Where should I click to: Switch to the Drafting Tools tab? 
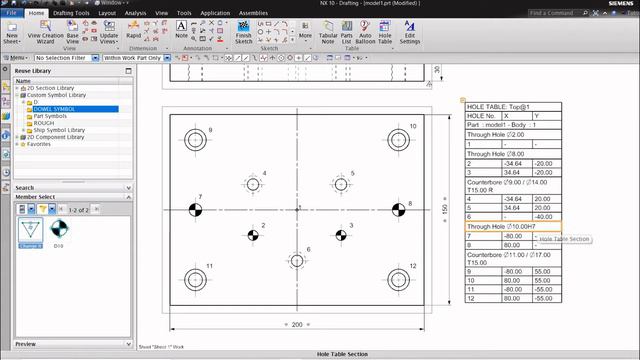tap(71, 13)
